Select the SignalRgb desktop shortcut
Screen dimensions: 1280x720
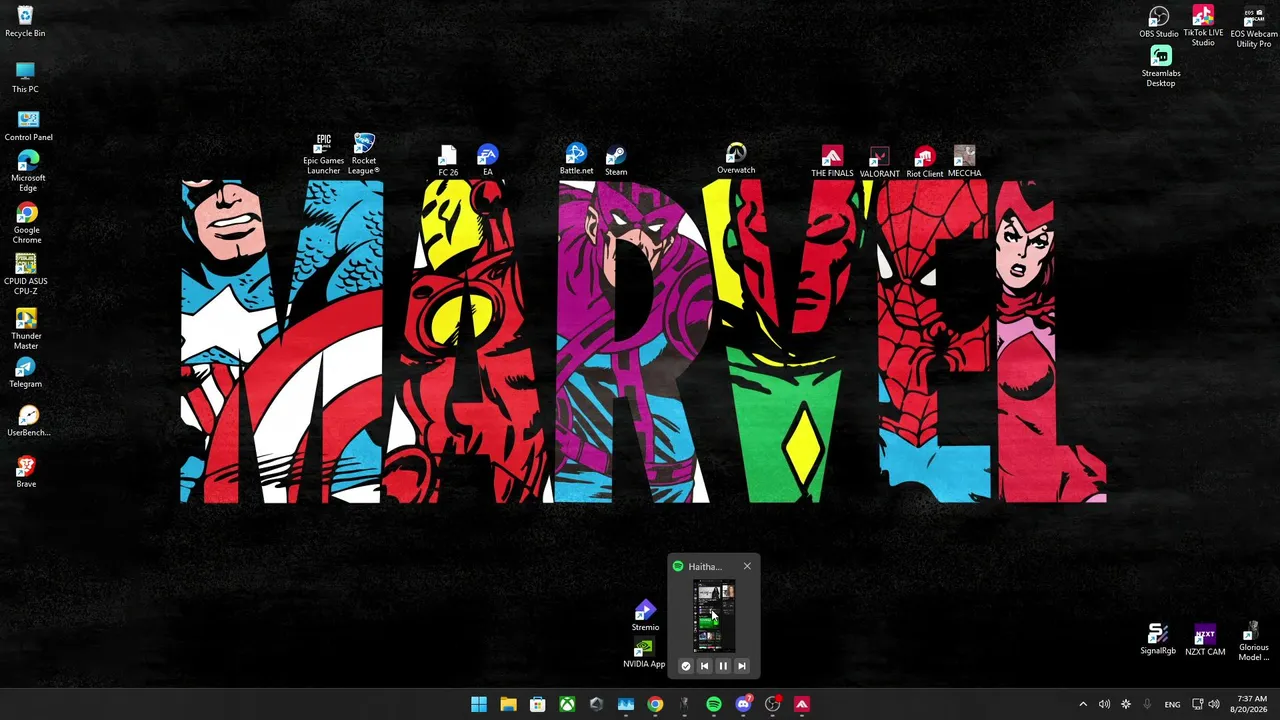(1158, 640)
